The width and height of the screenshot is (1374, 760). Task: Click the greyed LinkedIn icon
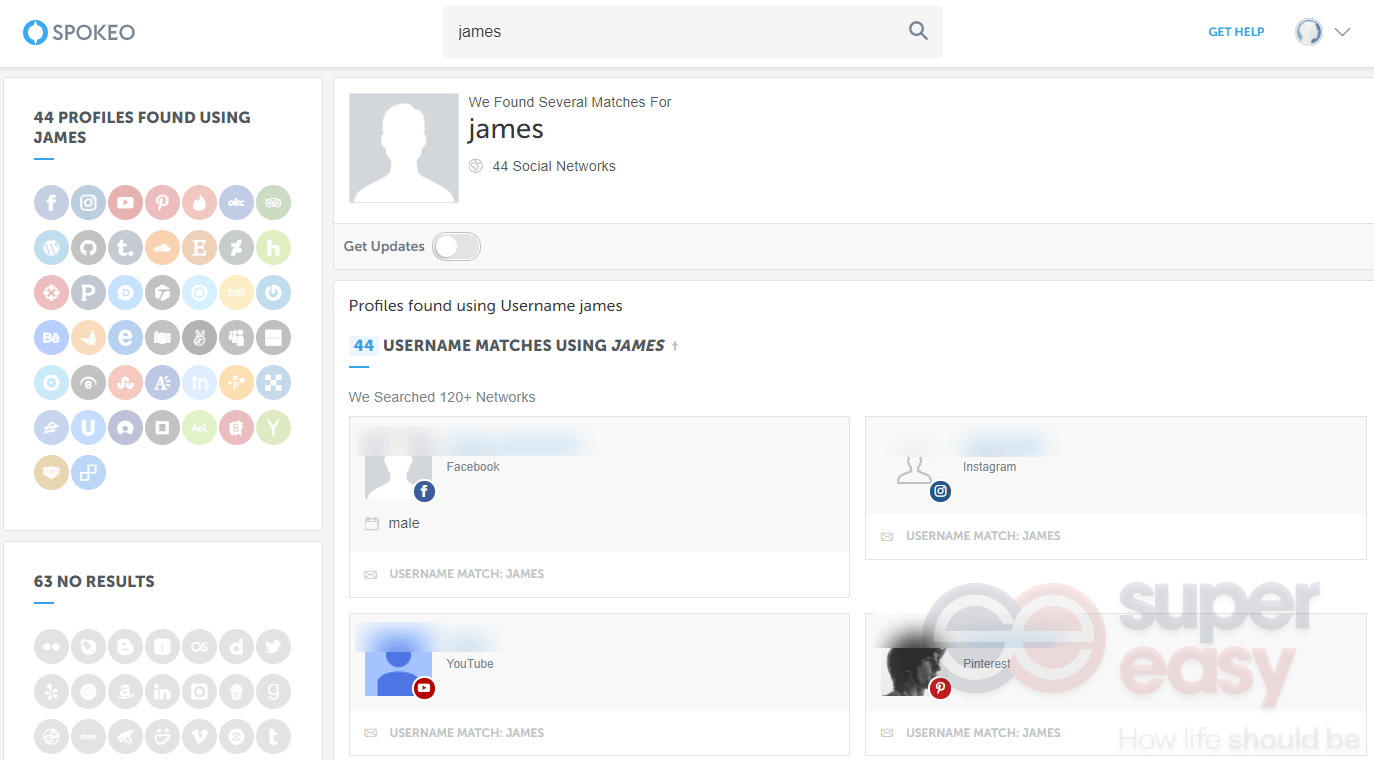tap(162, 692)
